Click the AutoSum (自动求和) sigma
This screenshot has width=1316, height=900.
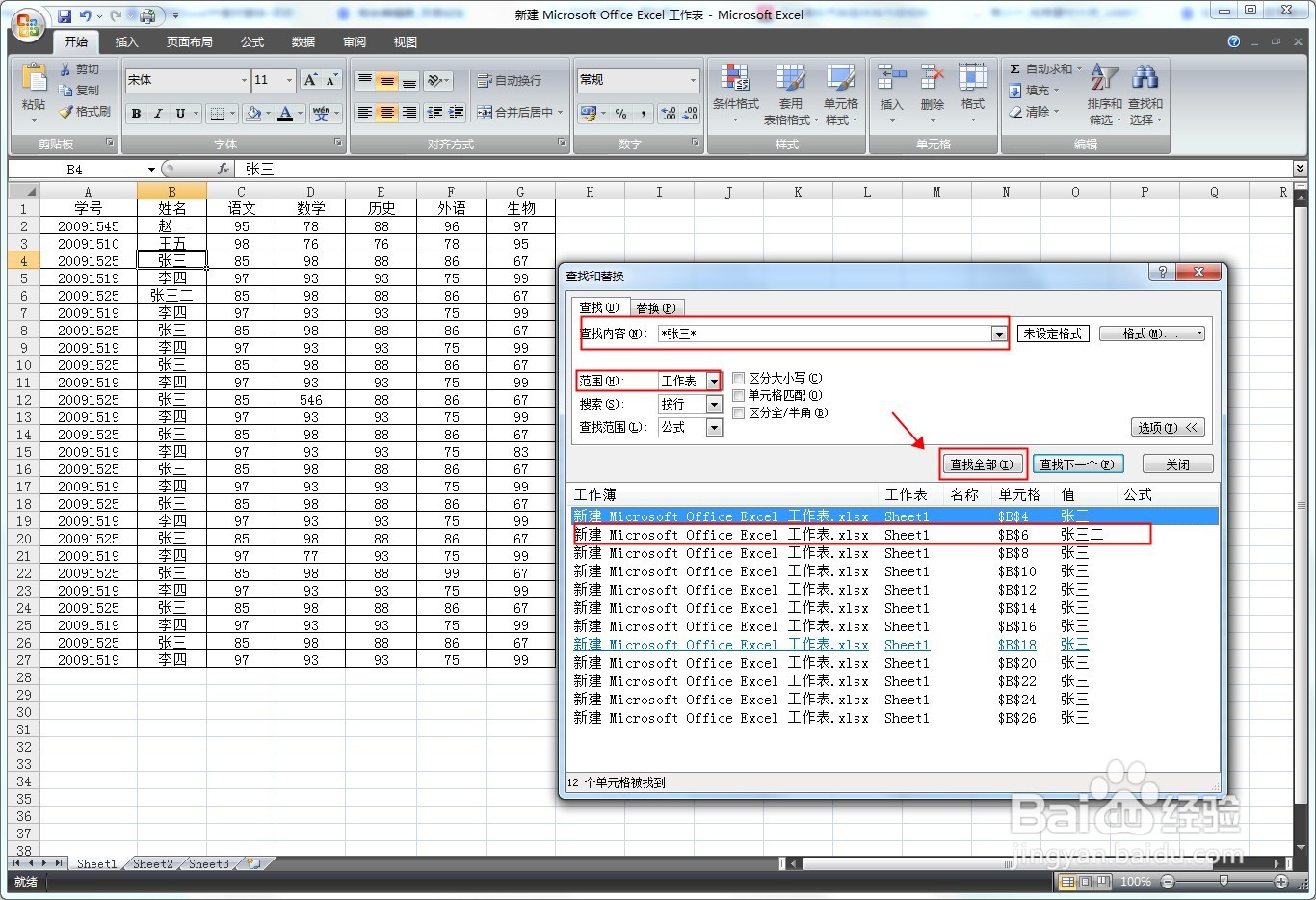(1015, 69)
